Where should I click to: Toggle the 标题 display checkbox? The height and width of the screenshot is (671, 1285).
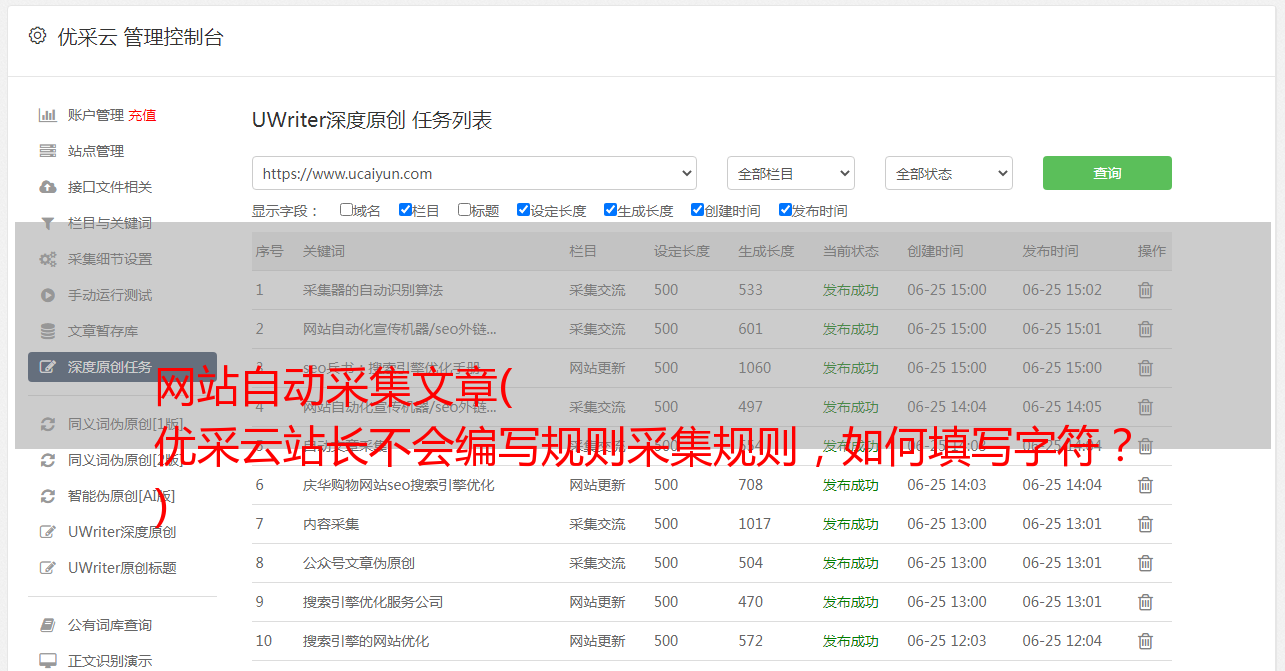pos(464,210)
